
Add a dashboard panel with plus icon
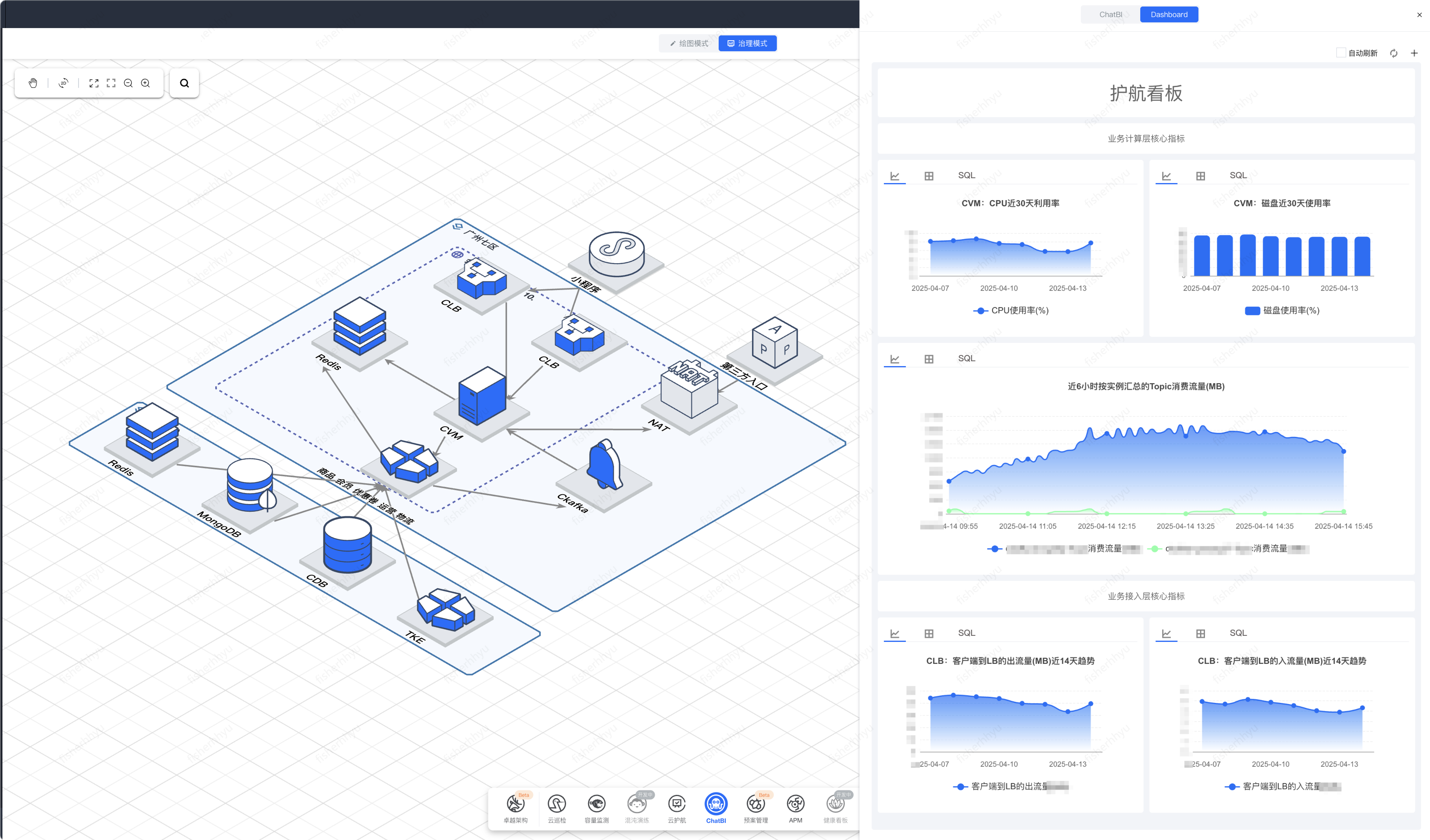(x=1414, y=53)
